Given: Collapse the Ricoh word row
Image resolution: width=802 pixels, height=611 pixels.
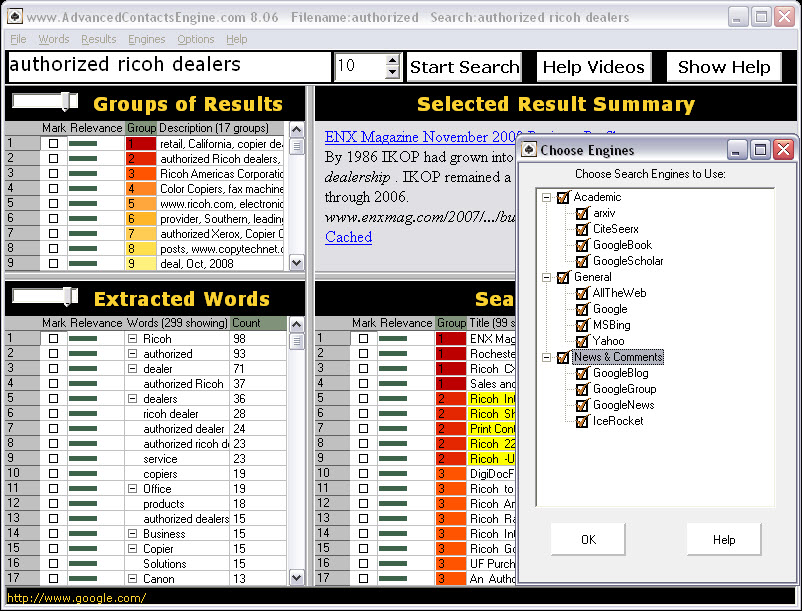Looking at the screenshot, I should (x=132, y=338).
